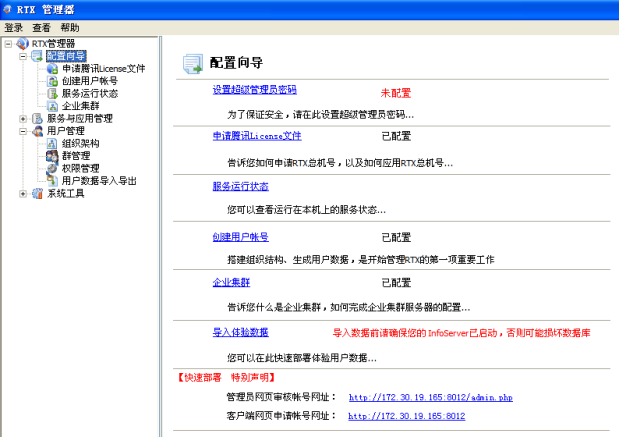Click the red InfoServer warning text
This screenshot has height=437, width=620.
(461, 333)
